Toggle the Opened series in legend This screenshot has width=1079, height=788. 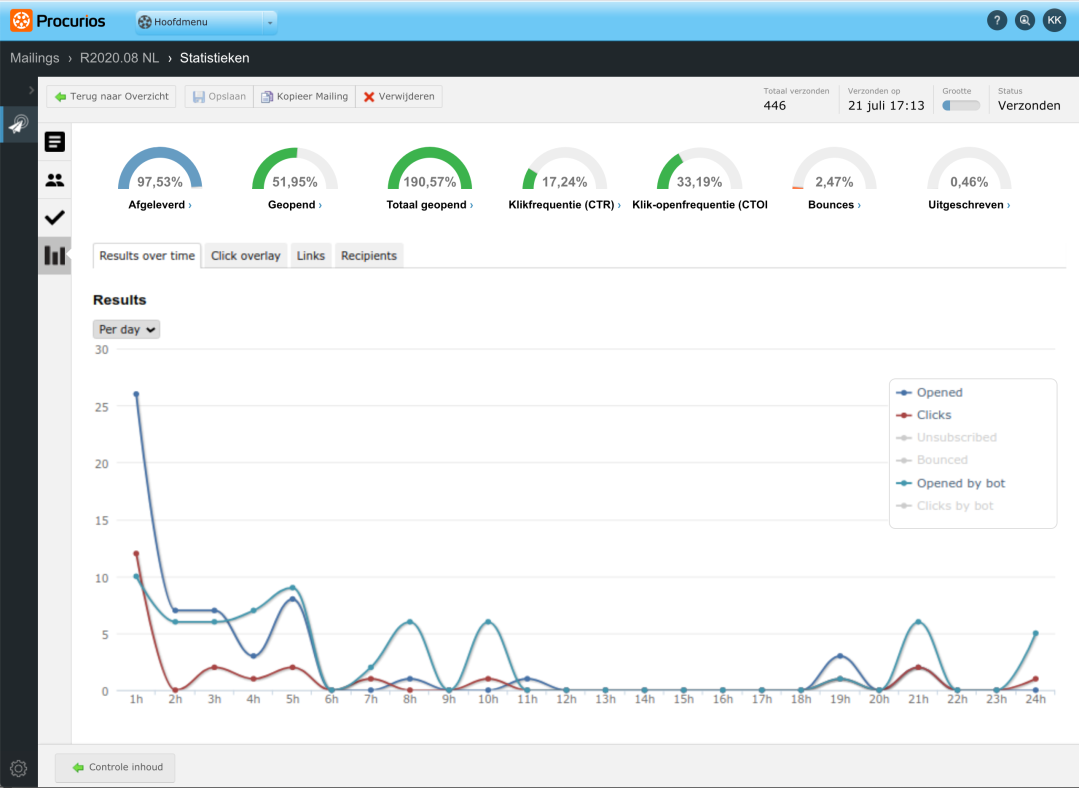pos(929,392)
